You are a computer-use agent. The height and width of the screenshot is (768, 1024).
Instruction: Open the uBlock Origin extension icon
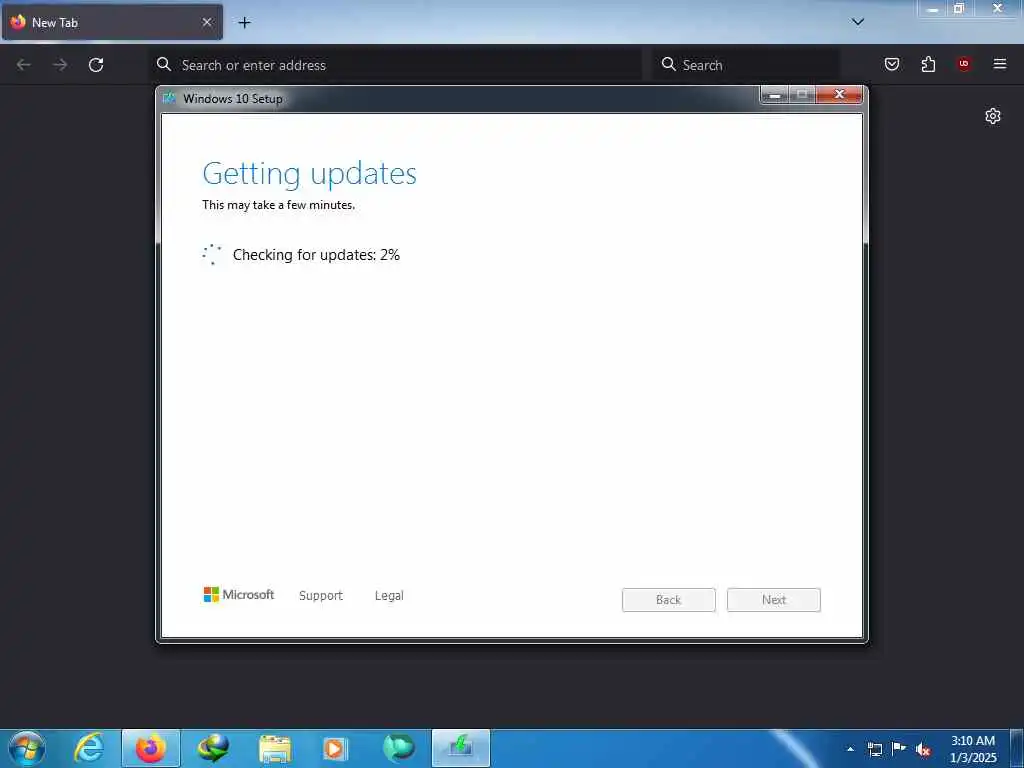tap(963, 63)
